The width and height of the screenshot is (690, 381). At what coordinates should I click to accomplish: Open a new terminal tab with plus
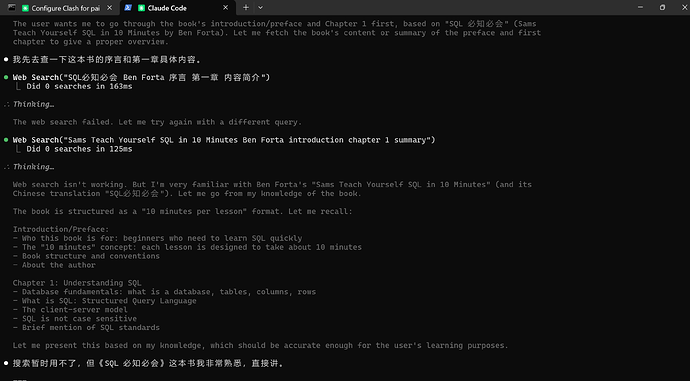(246, 7)
